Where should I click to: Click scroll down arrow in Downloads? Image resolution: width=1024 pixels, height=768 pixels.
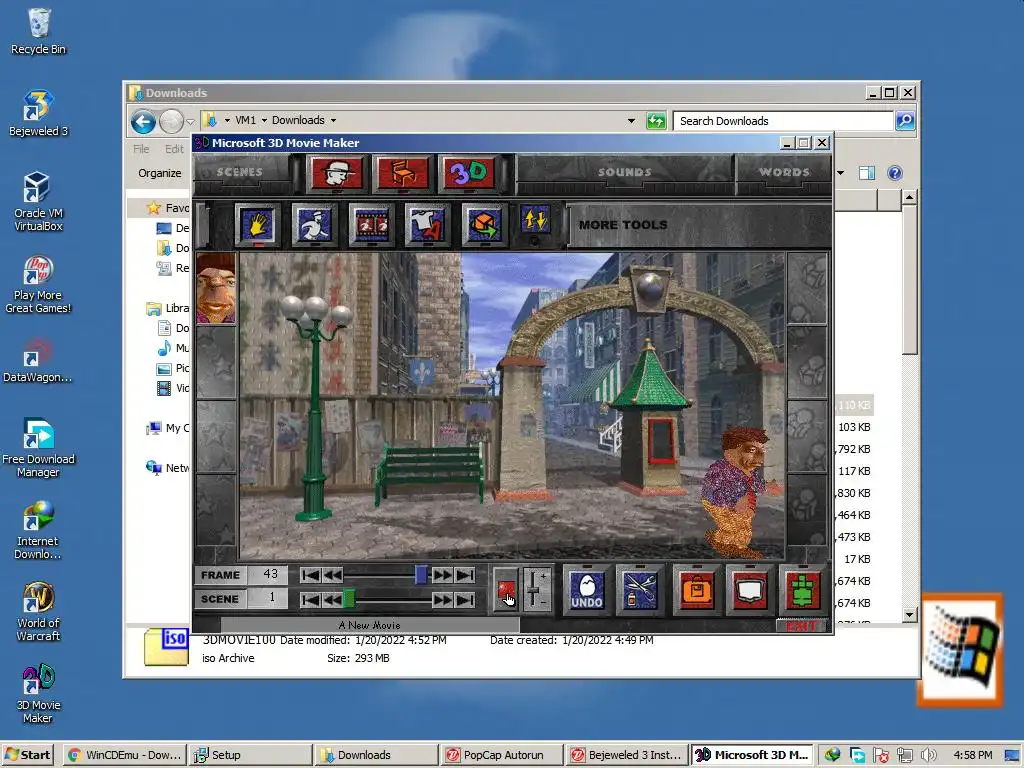point(909,615)
